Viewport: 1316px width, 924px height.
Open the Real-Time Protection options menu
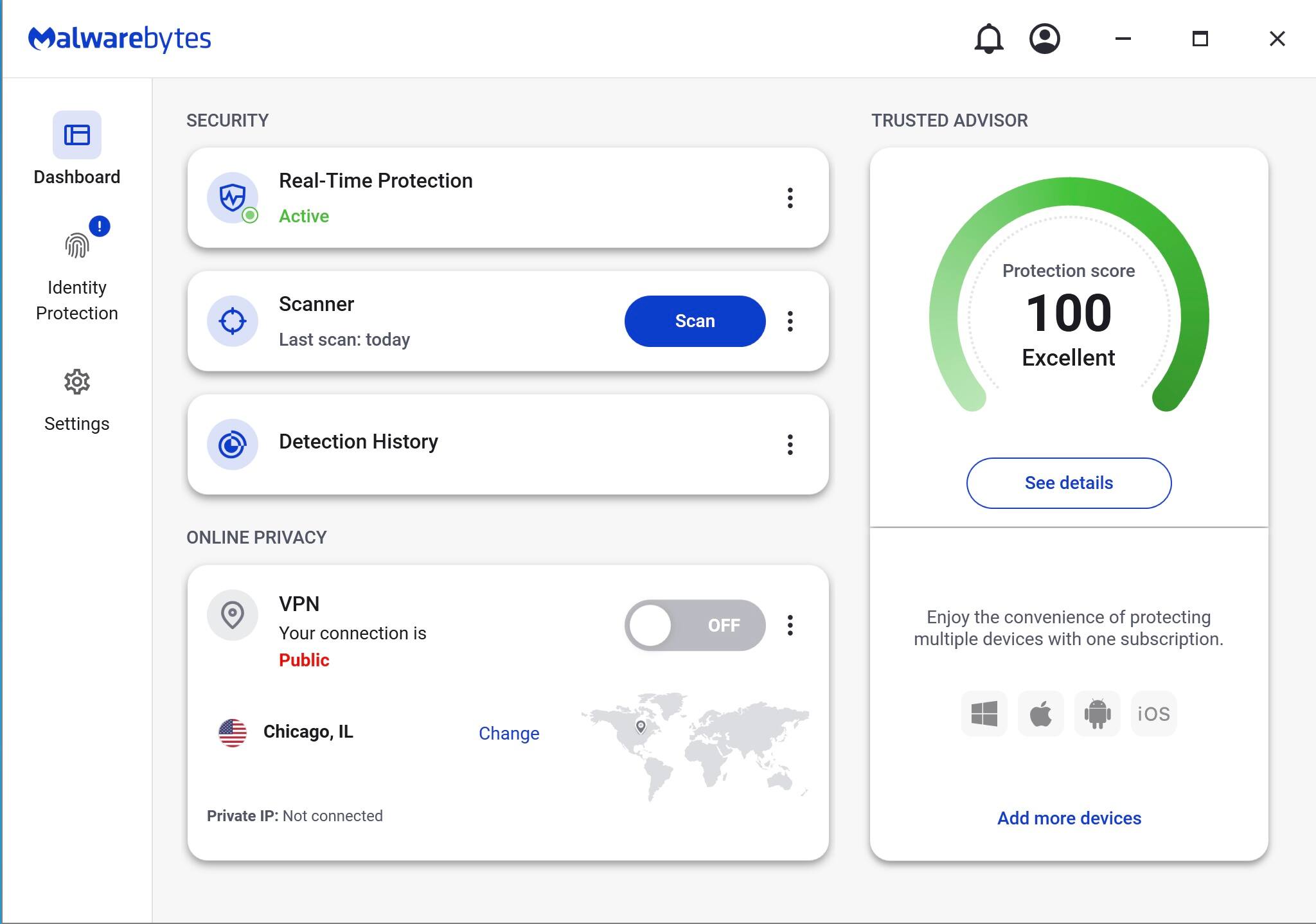(x=790, y=198)
